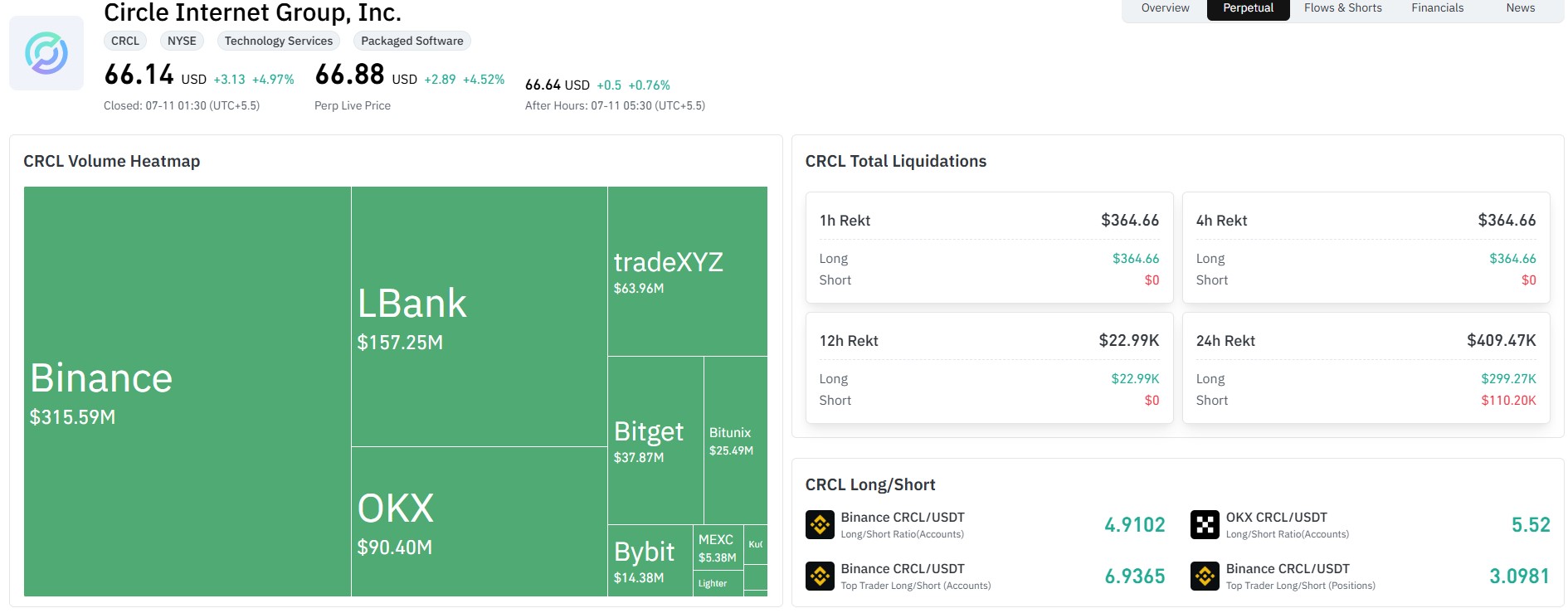
Task: Select the LBank heatmap tile
Action: (480, 317)
